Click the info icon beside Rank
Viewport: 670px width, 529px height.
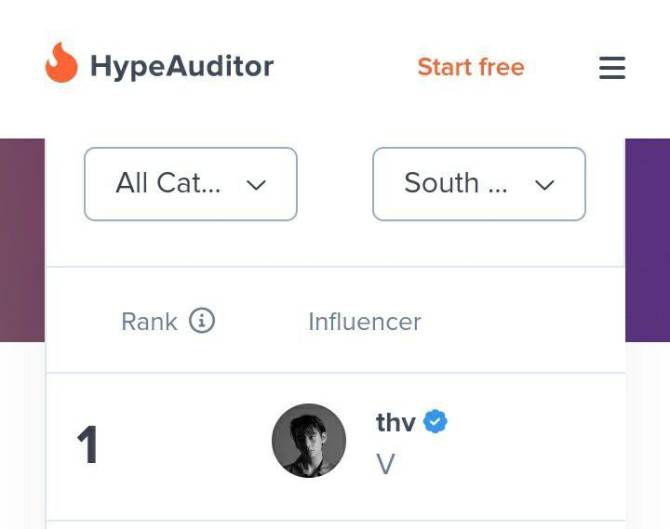point(202,320)
